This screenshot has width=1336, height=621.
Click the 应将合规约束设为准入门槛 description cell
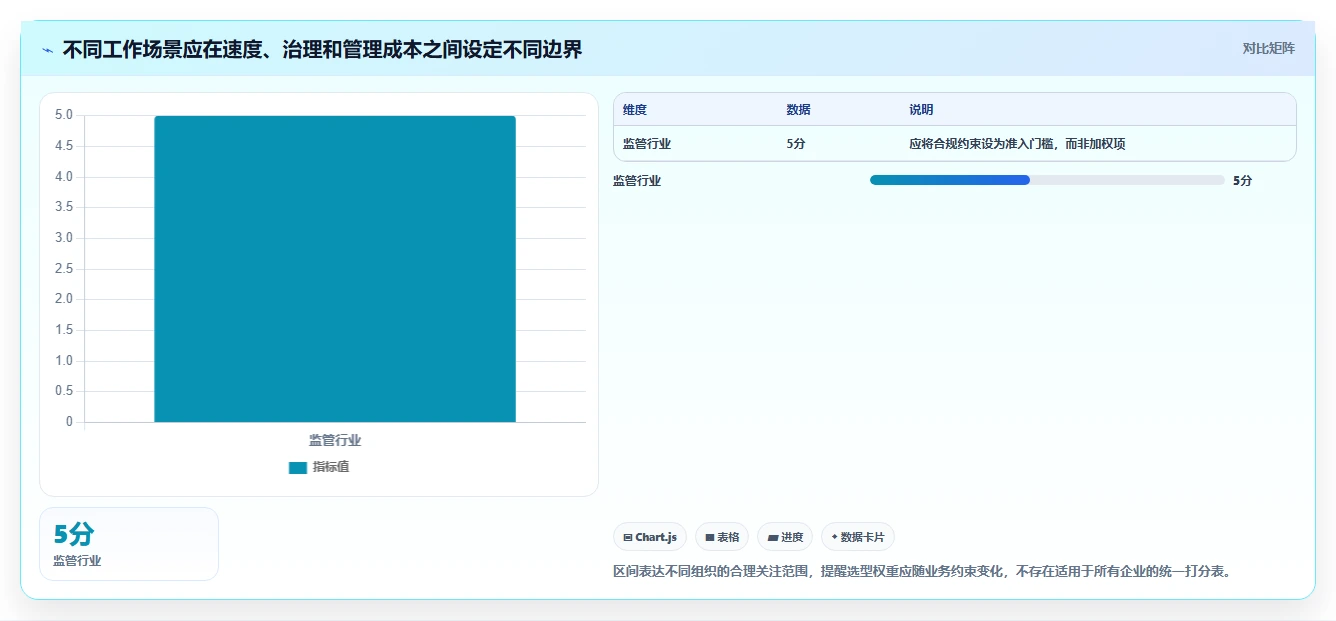1017,144
